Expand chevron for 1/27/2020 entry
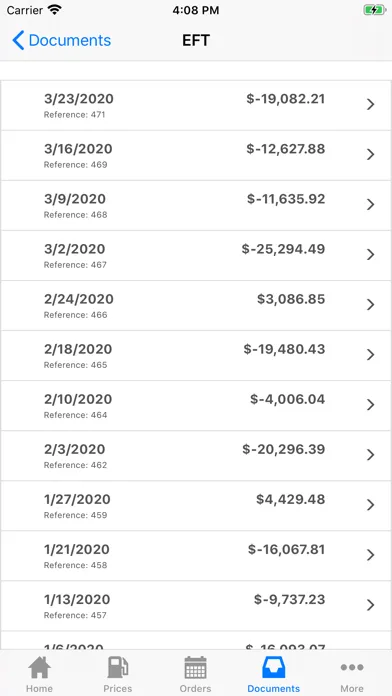This screenshot has height=696, width=392. coord(370,505)
